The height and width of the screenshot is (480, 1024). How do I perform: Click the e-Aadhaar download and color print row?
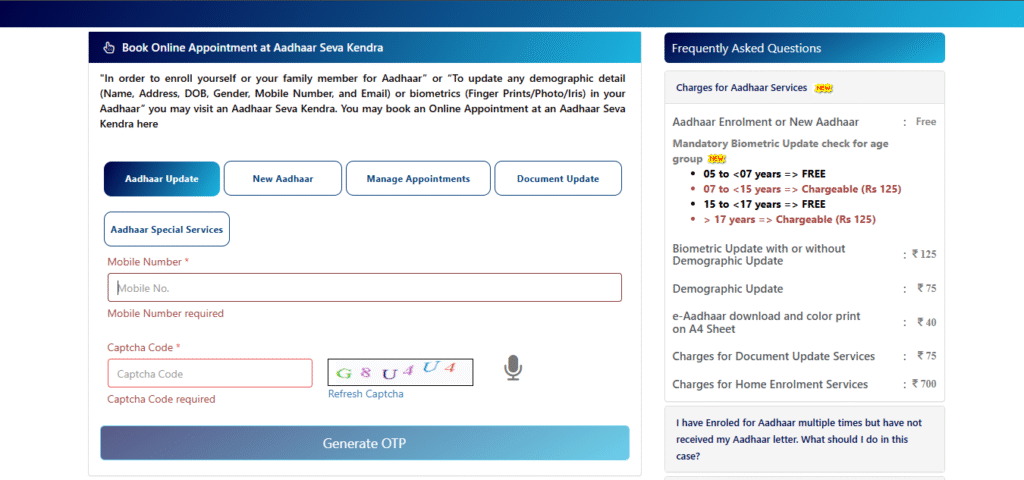point(766,322)
